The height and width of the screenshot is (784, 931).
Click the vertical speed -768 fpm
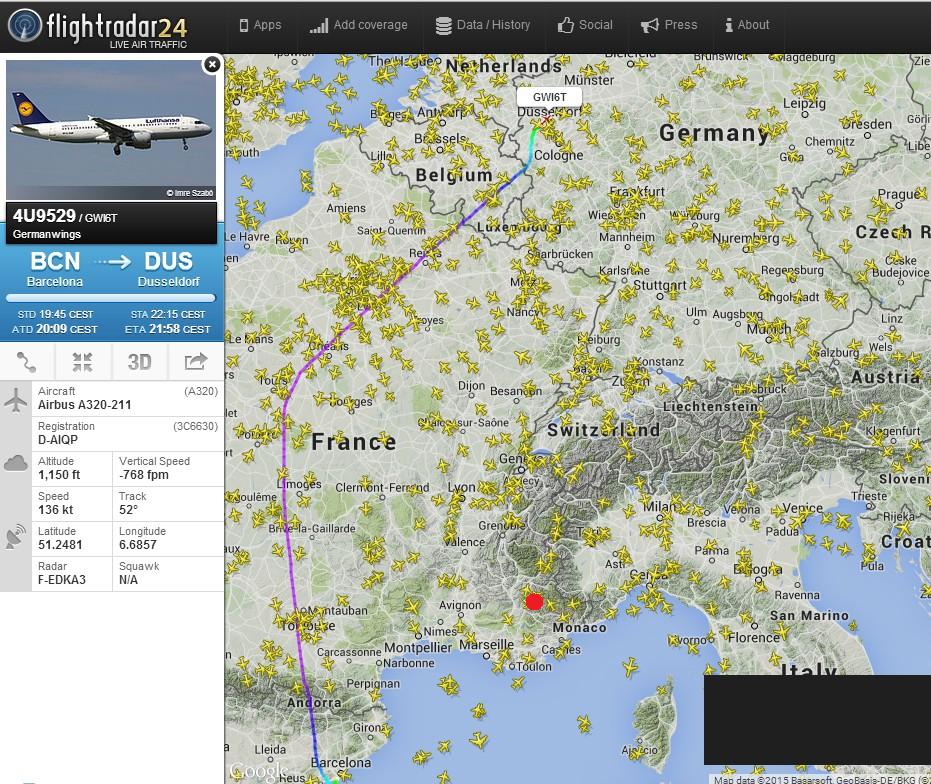click(x=144, y=475)
